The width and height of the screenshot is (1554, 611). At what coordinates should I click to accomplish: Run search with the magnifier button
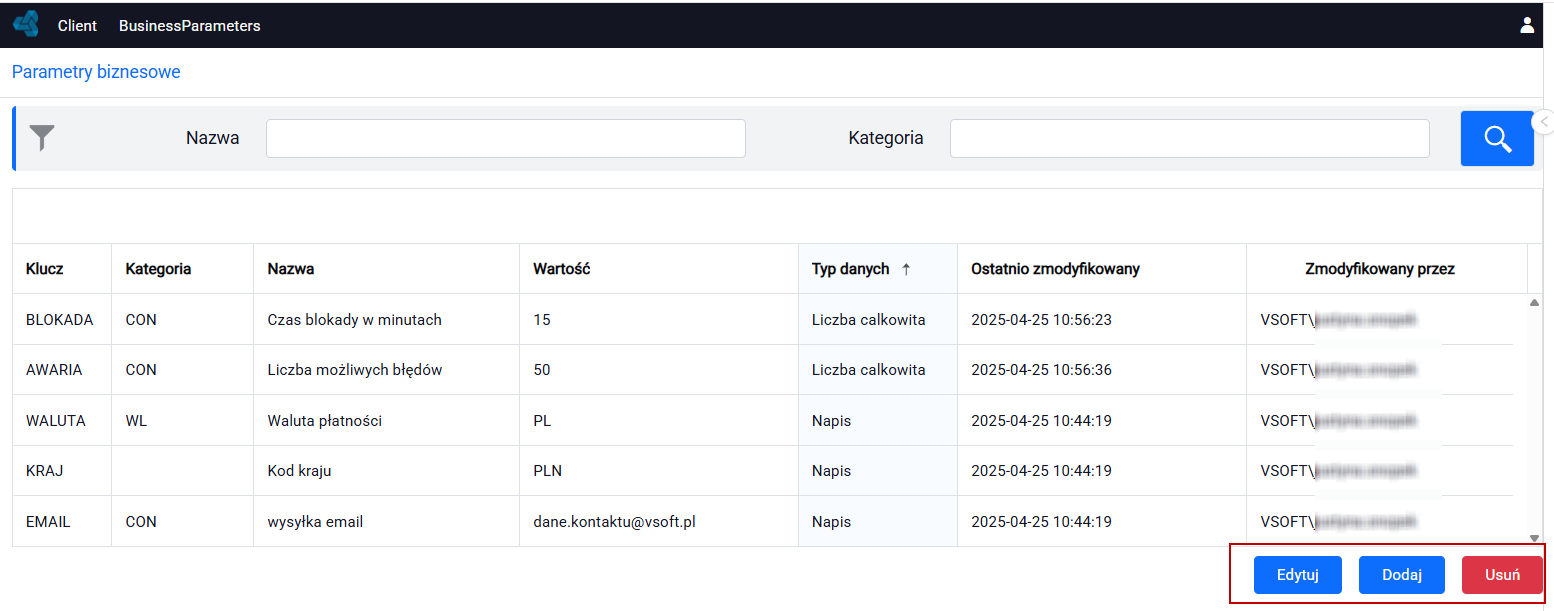pyautogui.click(x=1497, y=138)
